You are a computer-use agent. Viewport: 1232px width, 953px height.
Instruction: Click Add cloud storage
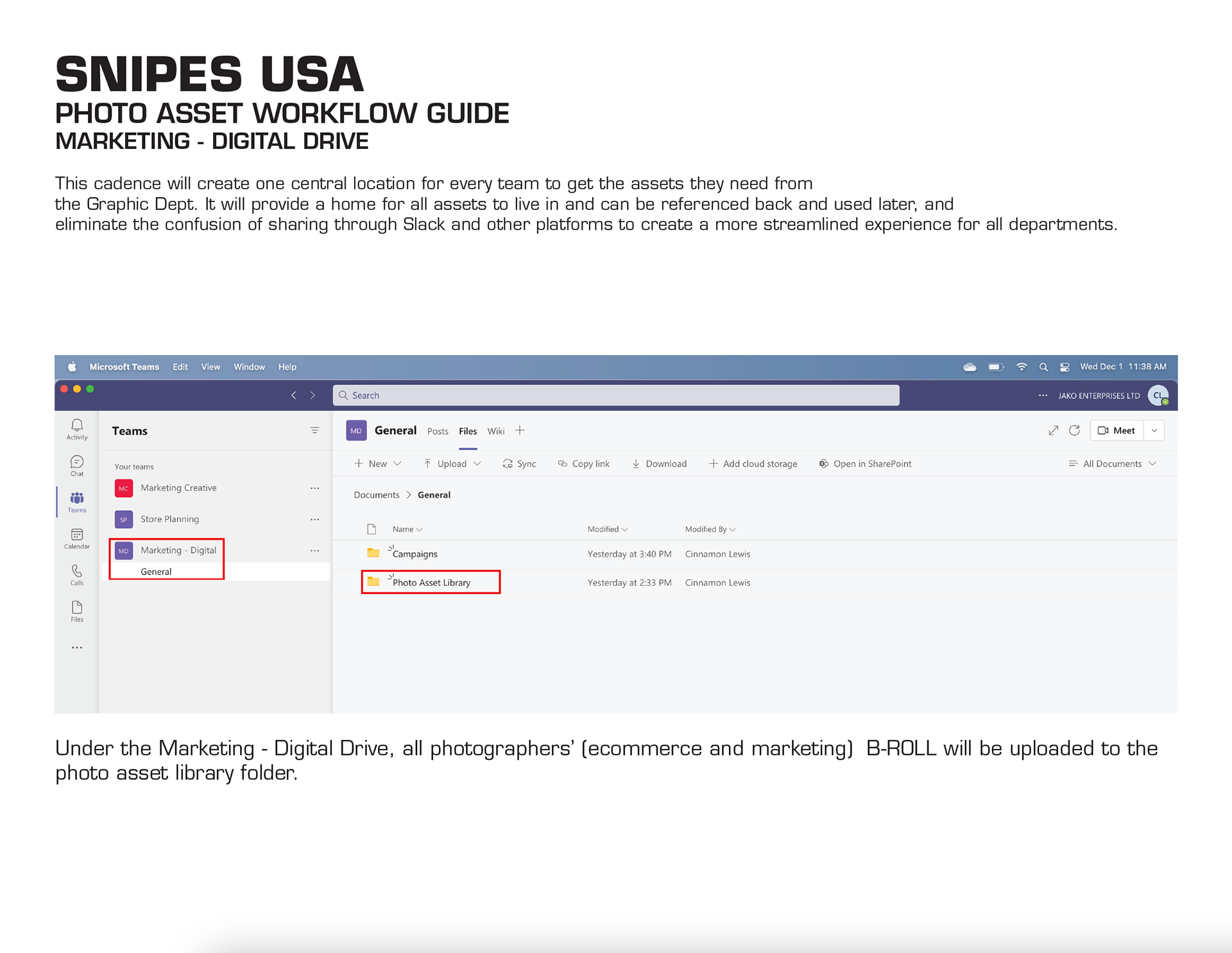753,463
